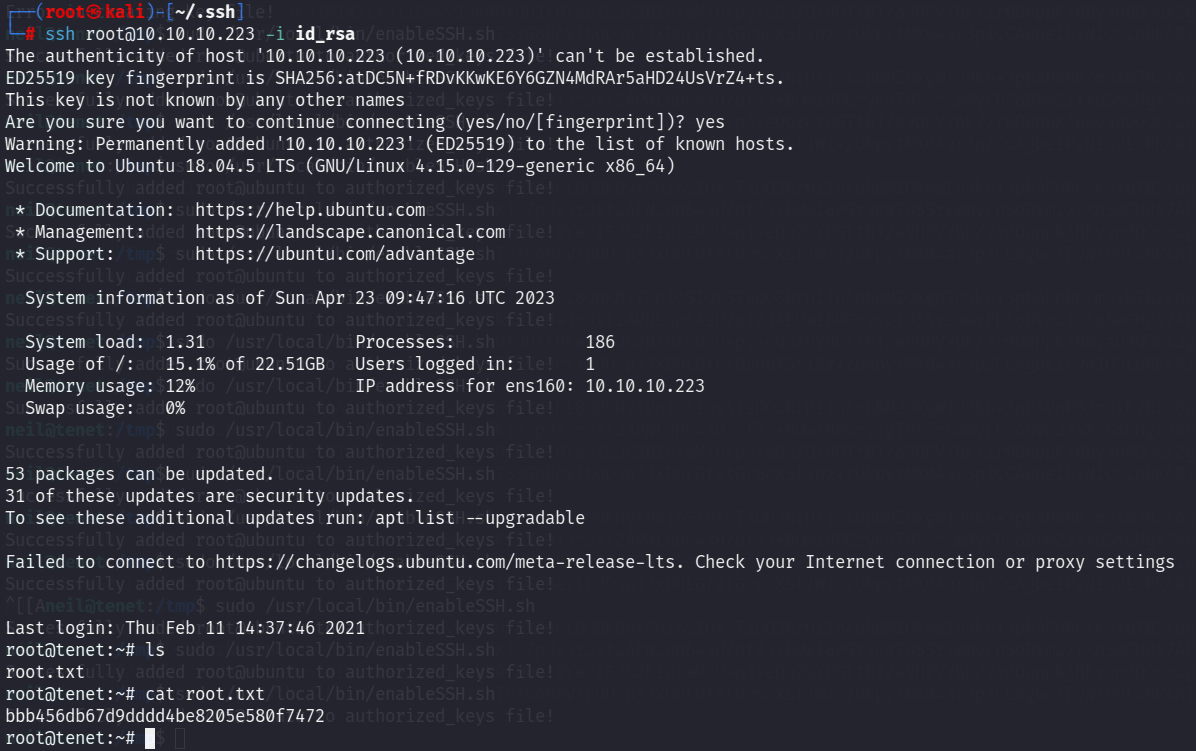Click the Processes count value 186
Screen dimensions: 1196x751
(x=600, y=342)
